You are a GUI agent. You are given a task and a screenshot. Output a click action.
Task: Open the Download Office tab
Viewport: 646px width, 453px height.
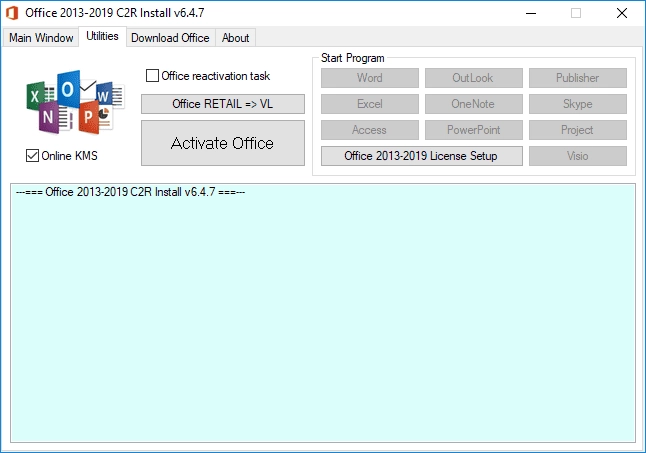pos(170,38)
